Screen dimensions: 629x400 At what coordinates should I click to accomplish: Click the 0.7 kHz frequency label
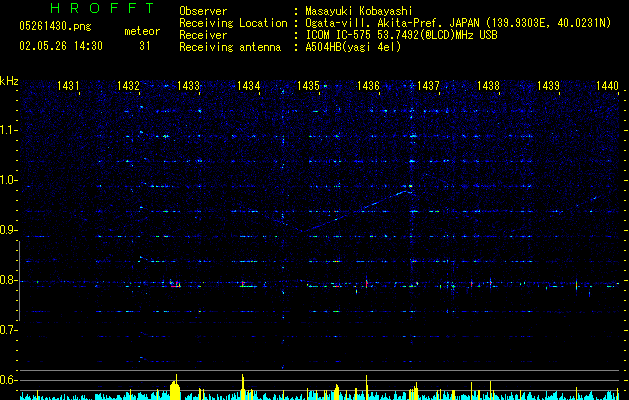pyautogui.click(x=8, y=330)
